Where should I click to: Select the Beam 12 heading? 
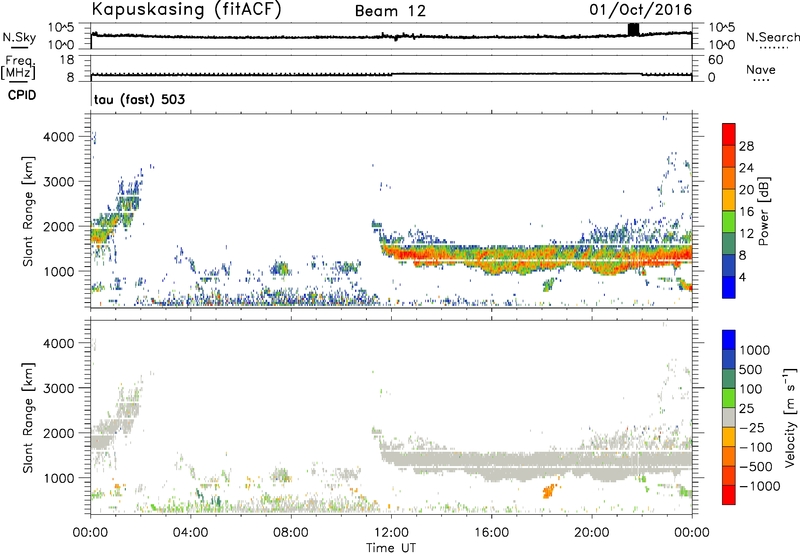click(390, 11)
